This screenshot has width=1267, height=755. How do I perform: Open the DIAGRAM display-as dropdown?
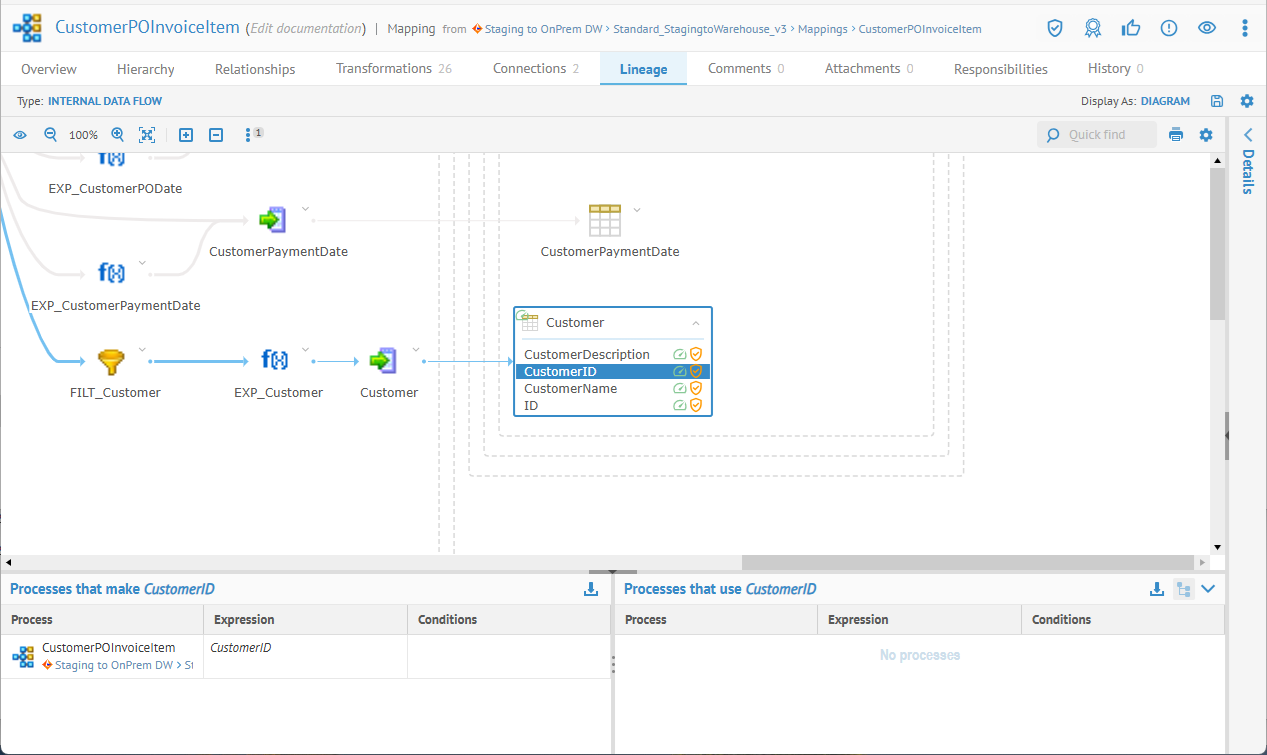point(1165,101)
